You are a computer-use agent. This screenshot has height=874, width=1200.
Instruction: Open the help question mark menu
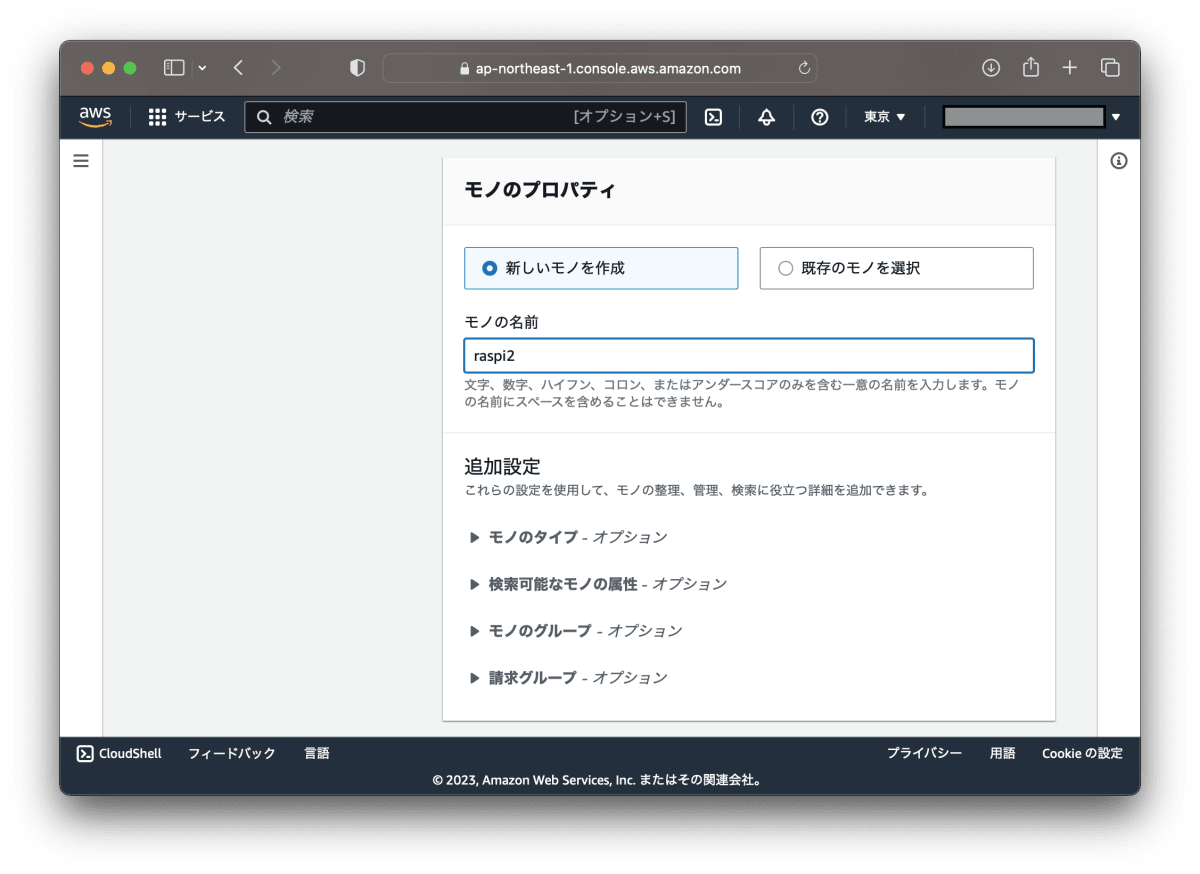820,117
